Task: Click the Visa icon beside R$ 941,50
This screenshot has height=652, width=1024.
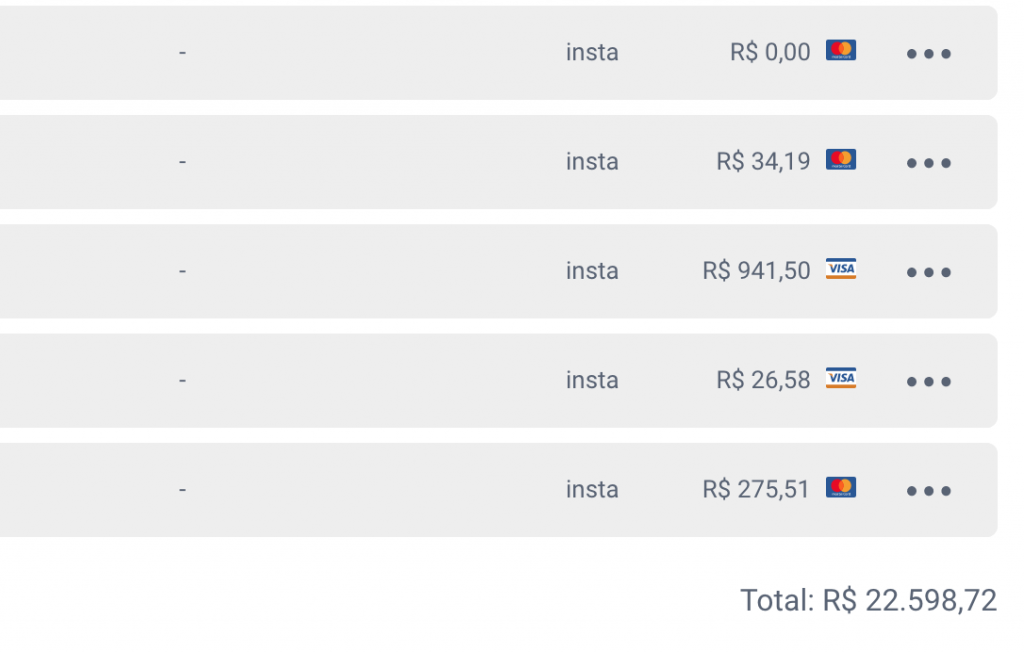Action: [x=840, y=269]
